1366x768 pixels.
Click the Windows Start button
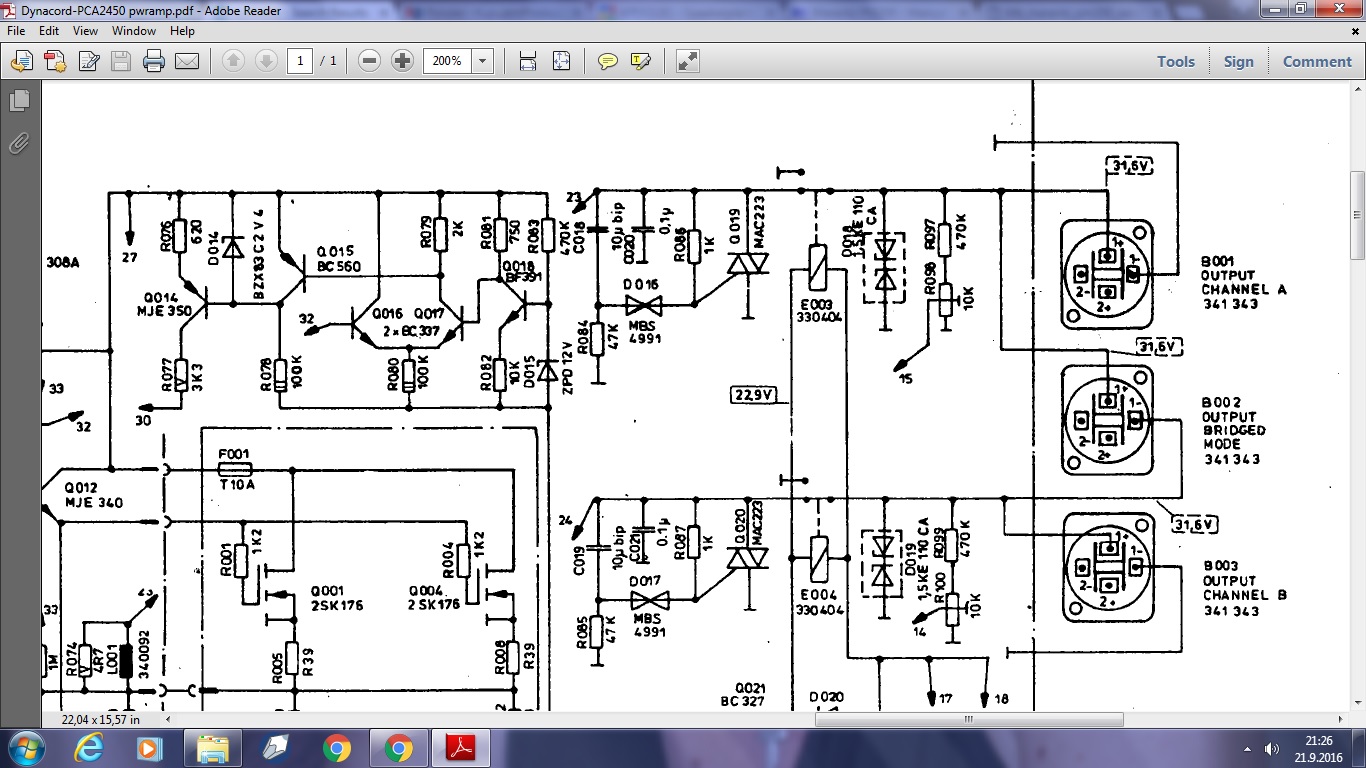(25, 747)
